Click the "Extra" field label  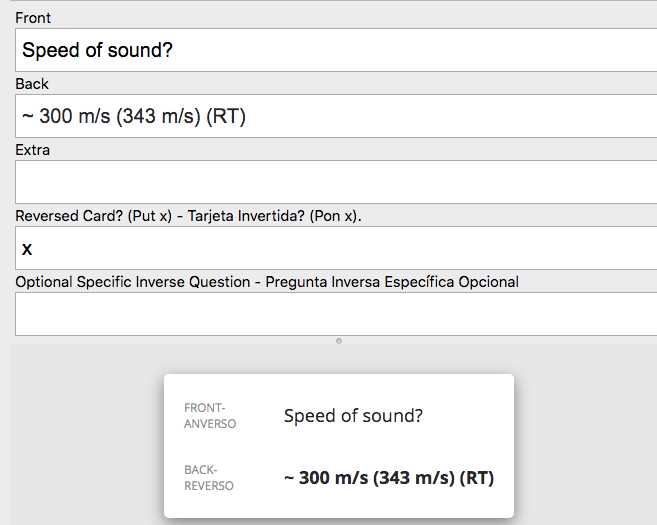pyautogui.click(x=33, y=150)
